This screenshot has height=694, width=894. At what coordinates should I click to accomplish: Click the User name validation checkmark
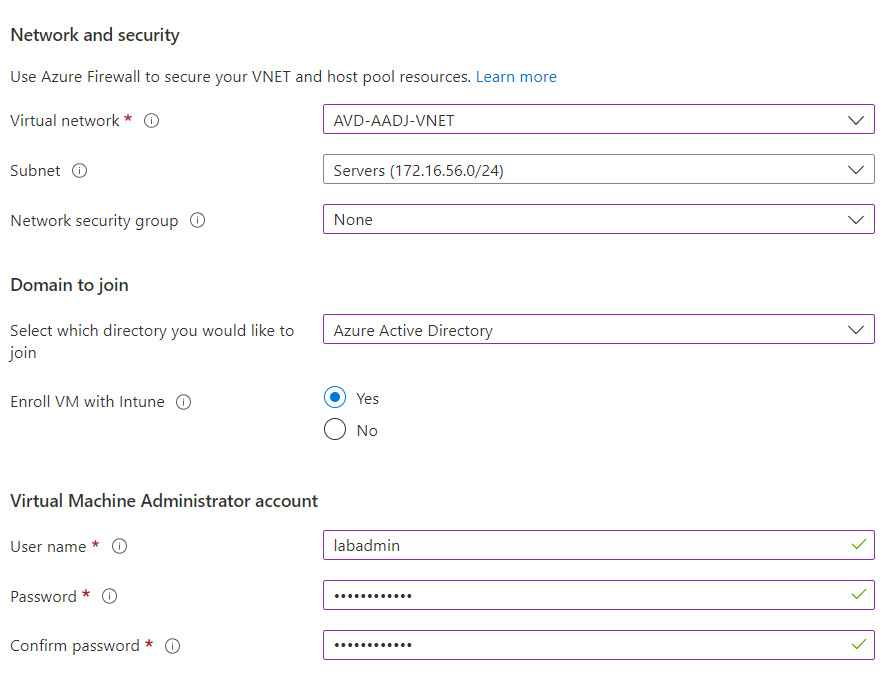click(857, 545)
